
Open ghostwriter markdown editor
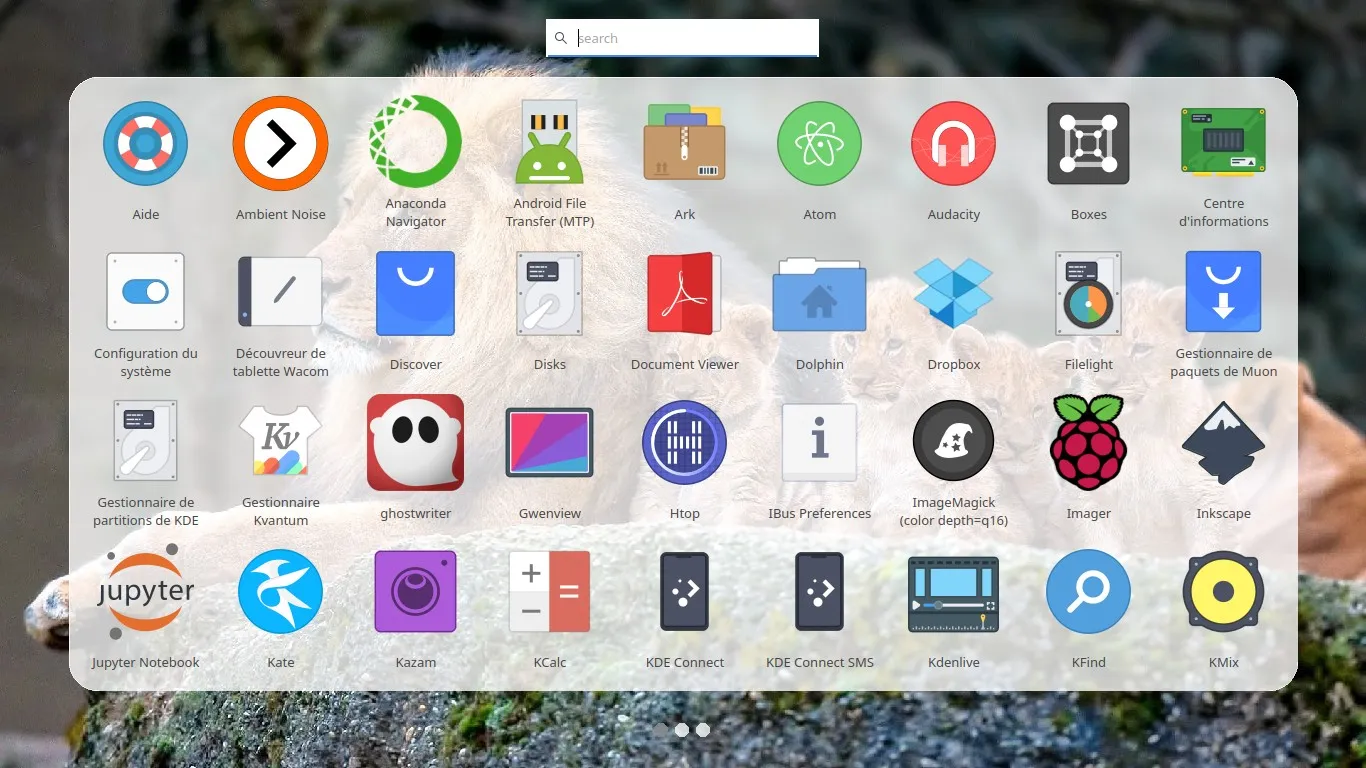[415, 442]
